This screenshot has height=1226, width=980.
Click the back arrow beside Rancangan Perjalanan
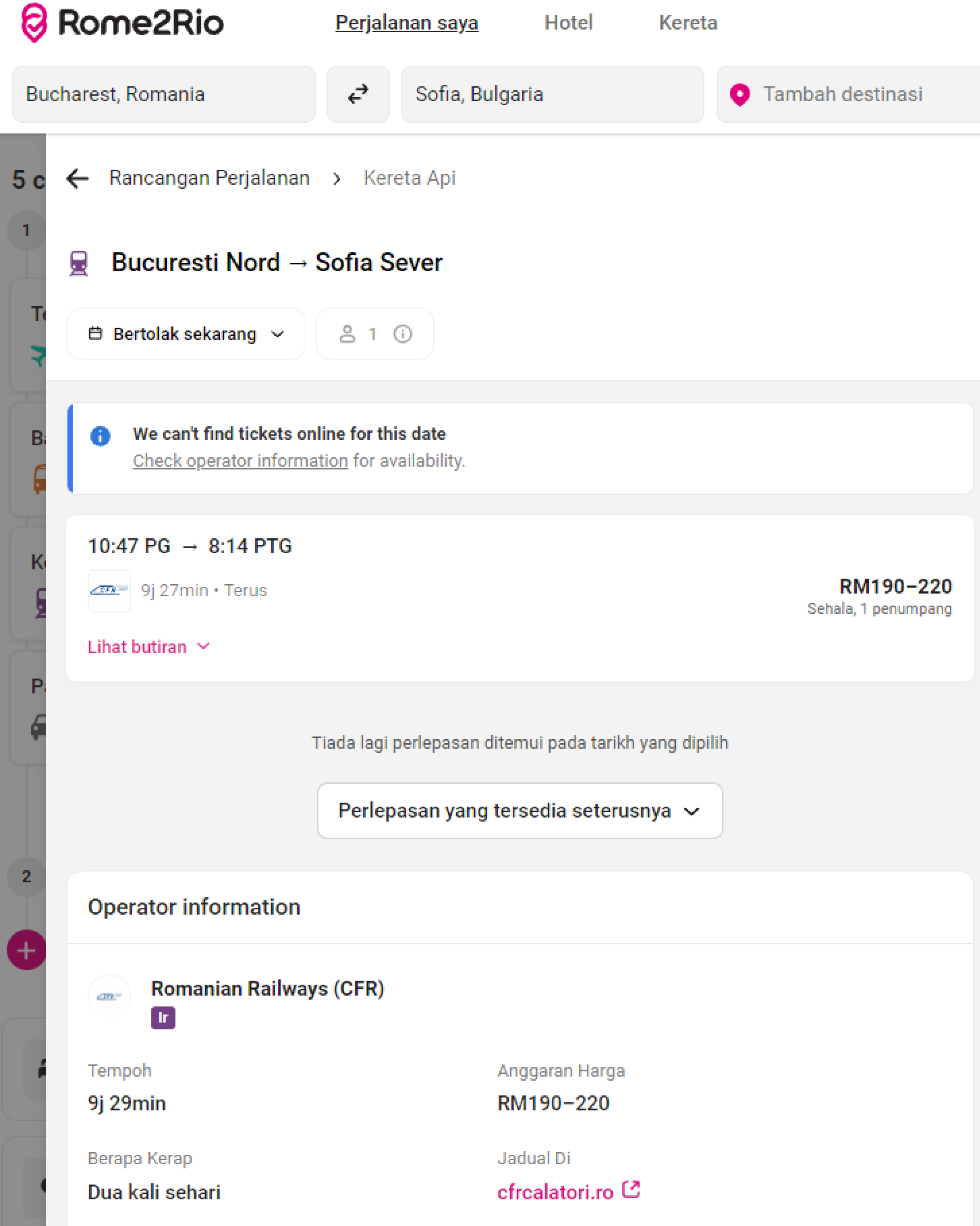click(77, 178)
